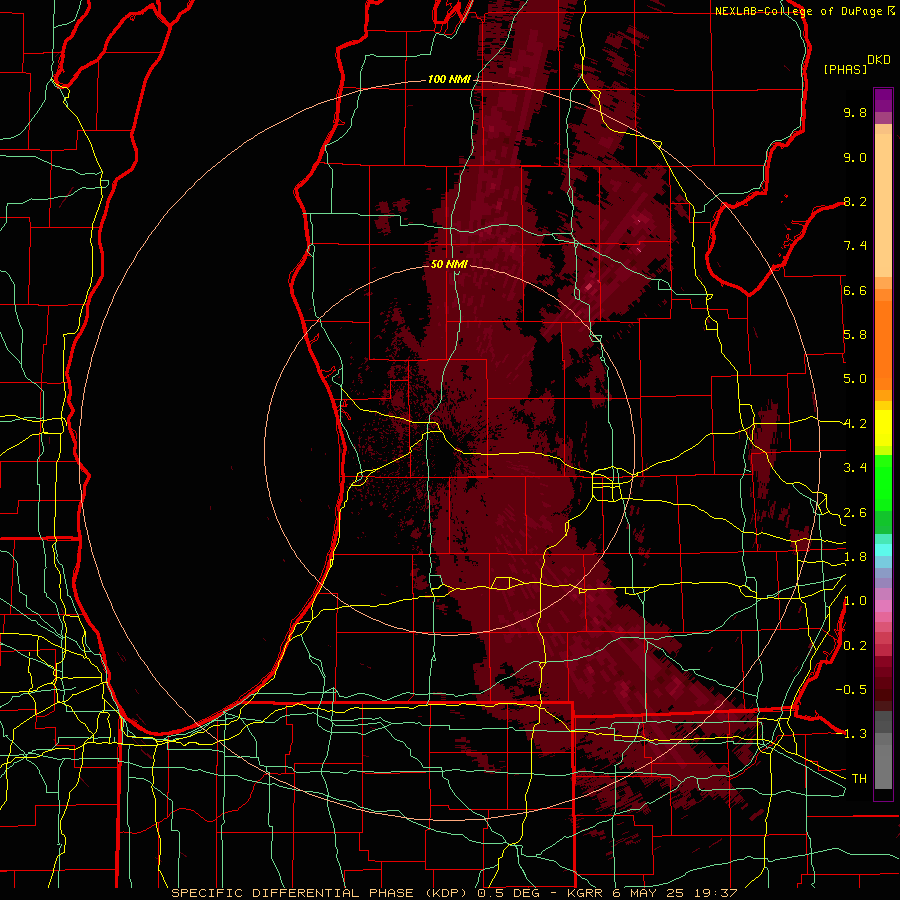
Task: Select the 2.6 legend value
Action: point(855,513)
